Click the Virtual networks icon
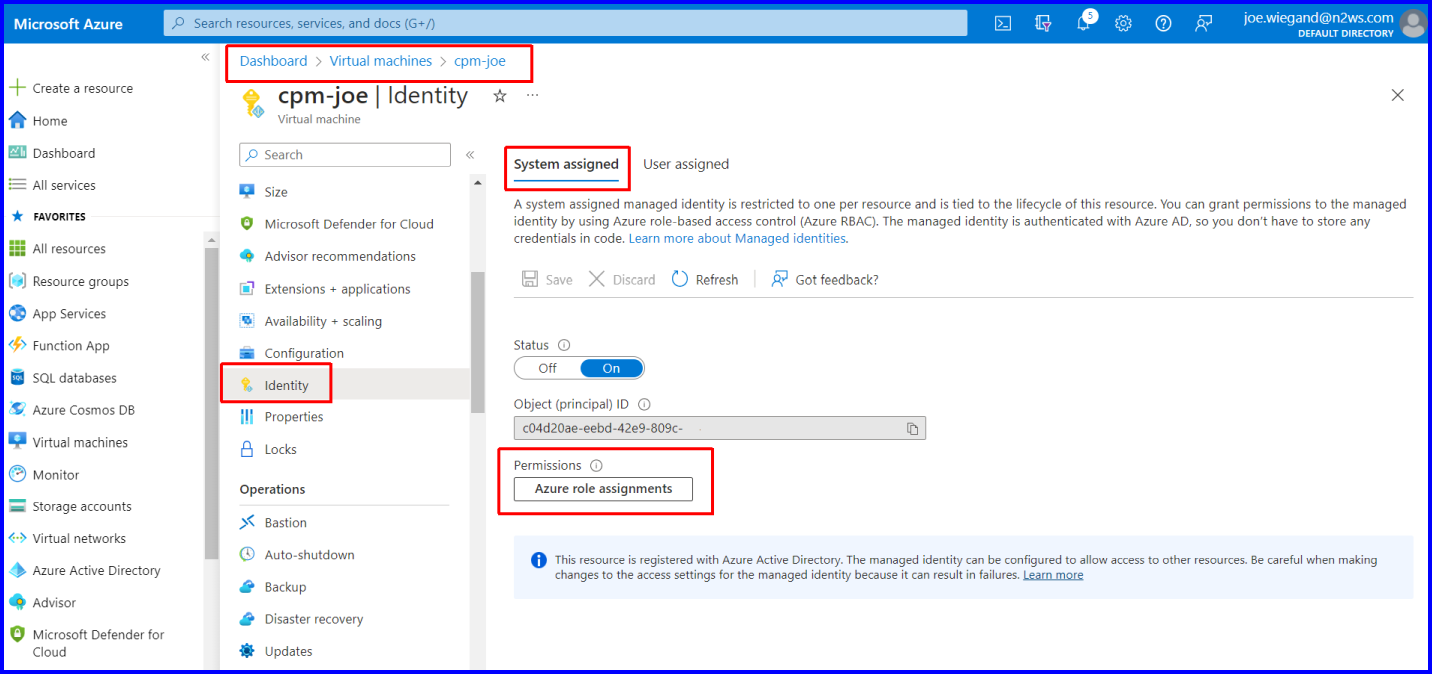The image size is (1432, 674). (17, 538)
